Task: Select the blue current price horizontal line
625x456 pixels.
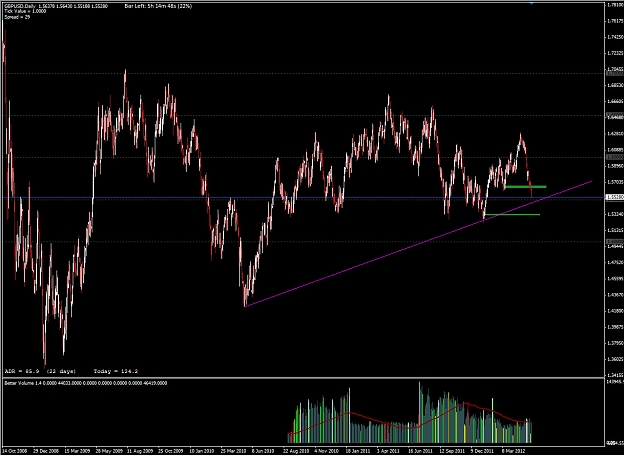Action: coord(303,197)
